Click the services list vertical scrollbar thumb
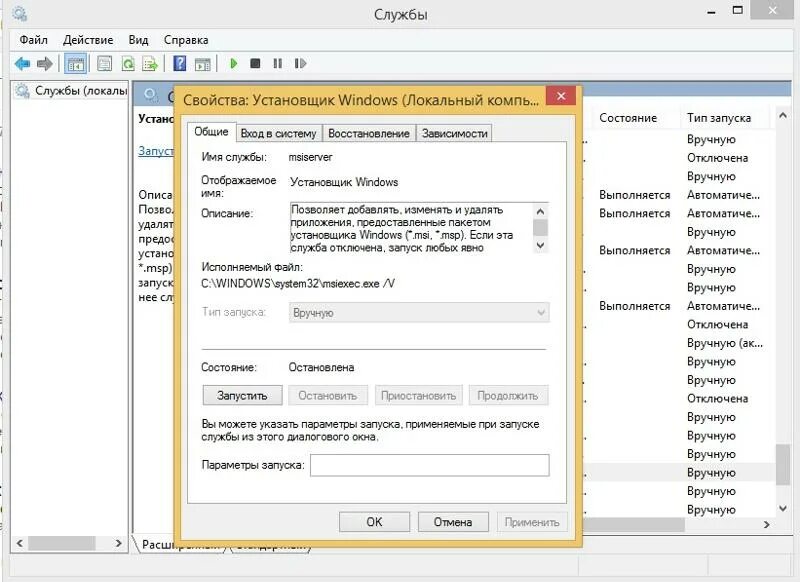800x582 pixels. pos(783,464)
